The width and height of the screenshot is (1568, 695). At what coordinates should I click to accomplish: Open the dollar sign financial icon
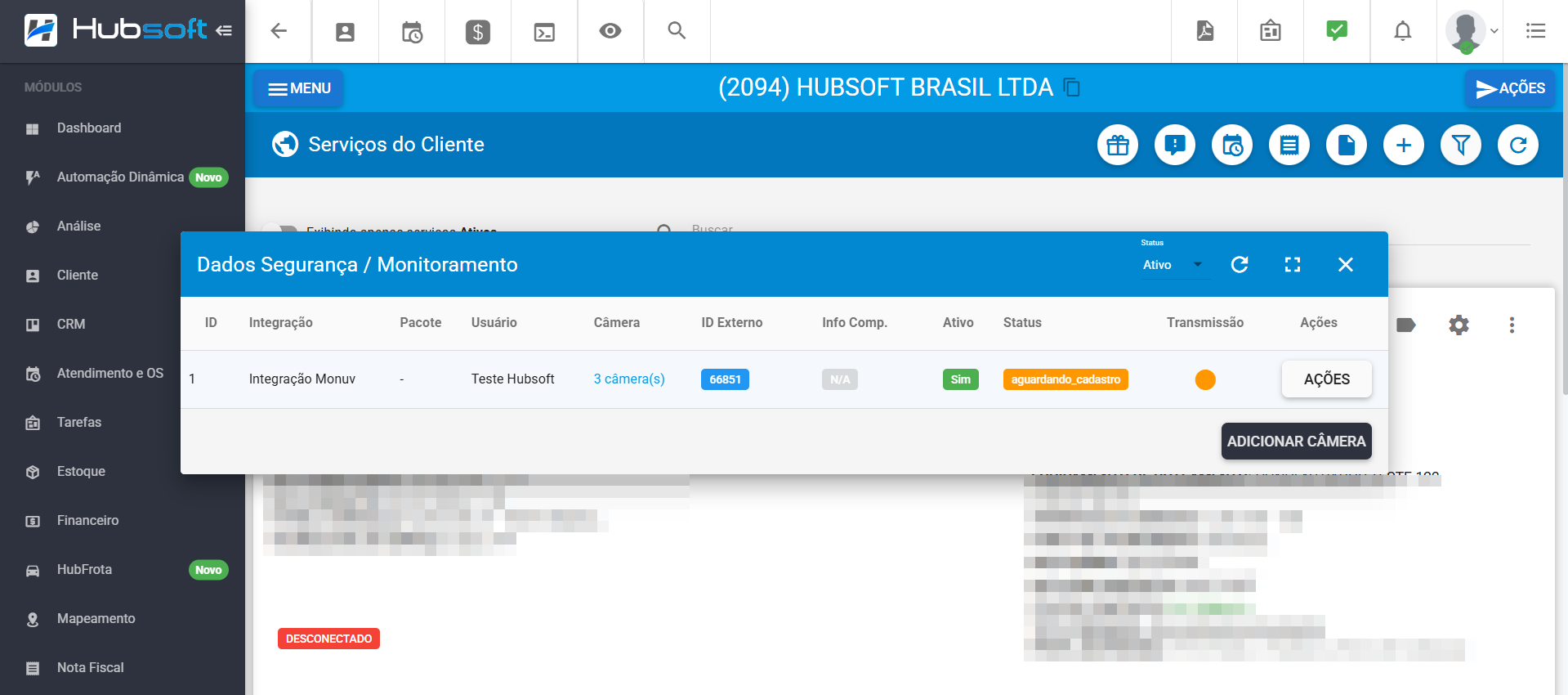(x=478, y=32)
